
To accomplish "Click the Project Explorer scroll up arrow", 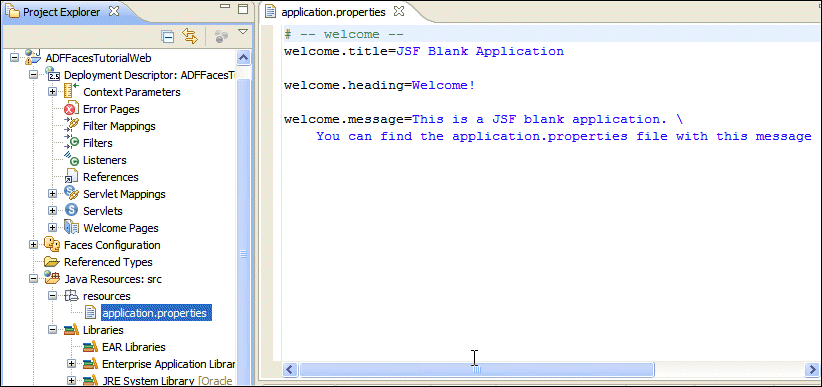I will (243, 57).
